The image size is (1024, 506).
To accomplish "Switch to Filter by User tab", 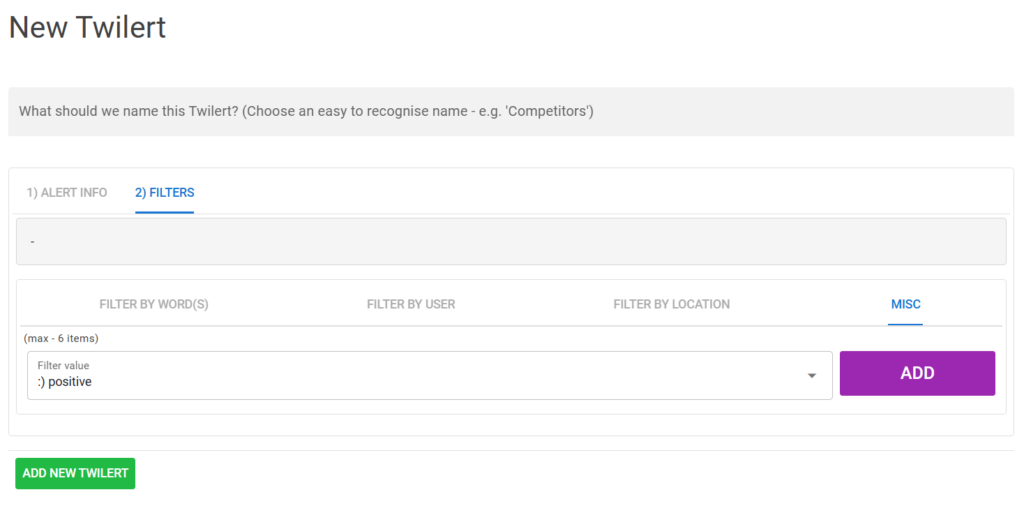I will pyautogui.click(x=411, y=304).
